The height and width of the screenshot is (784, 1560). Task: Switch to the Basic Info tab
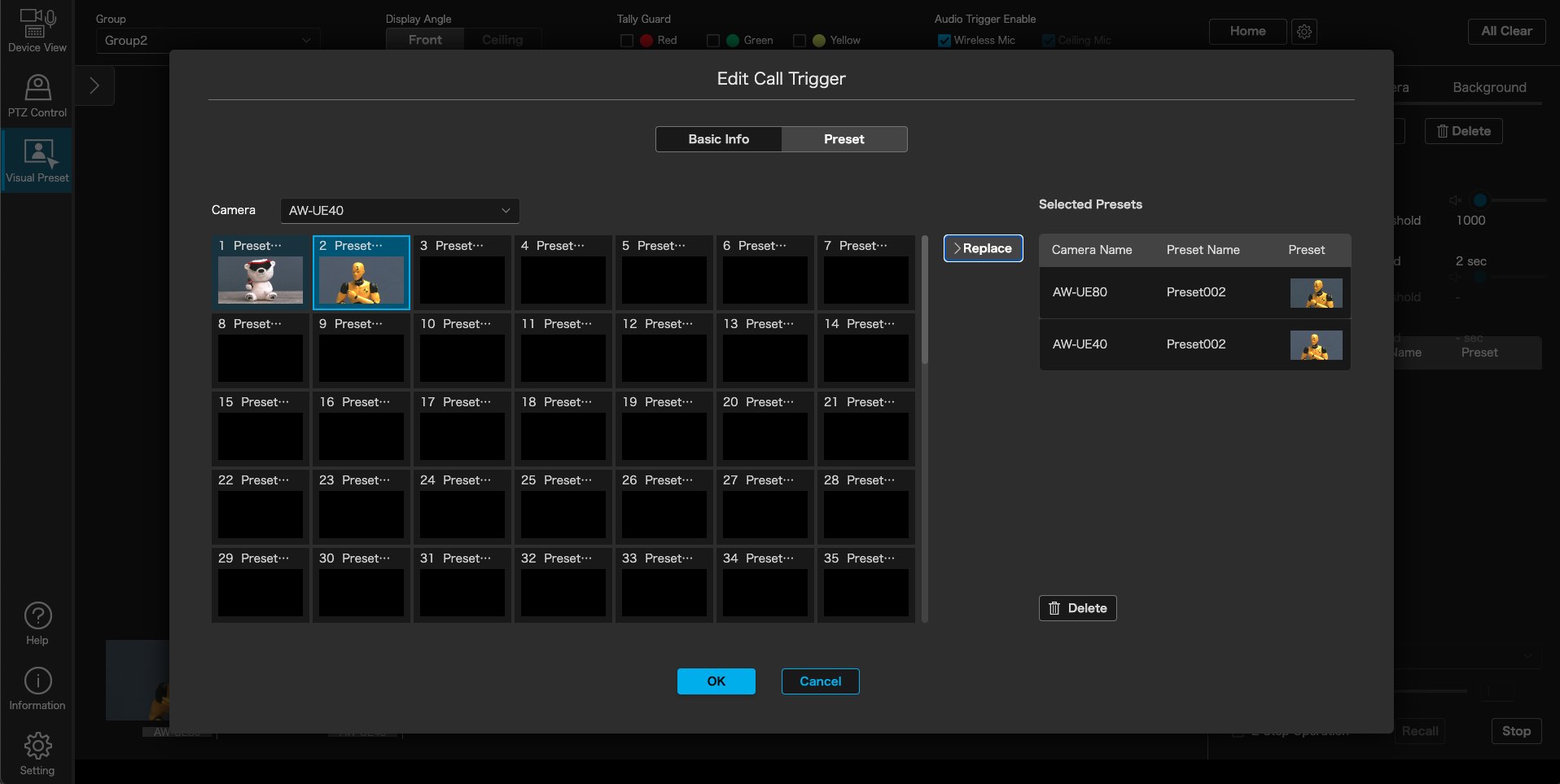point(719,139)
